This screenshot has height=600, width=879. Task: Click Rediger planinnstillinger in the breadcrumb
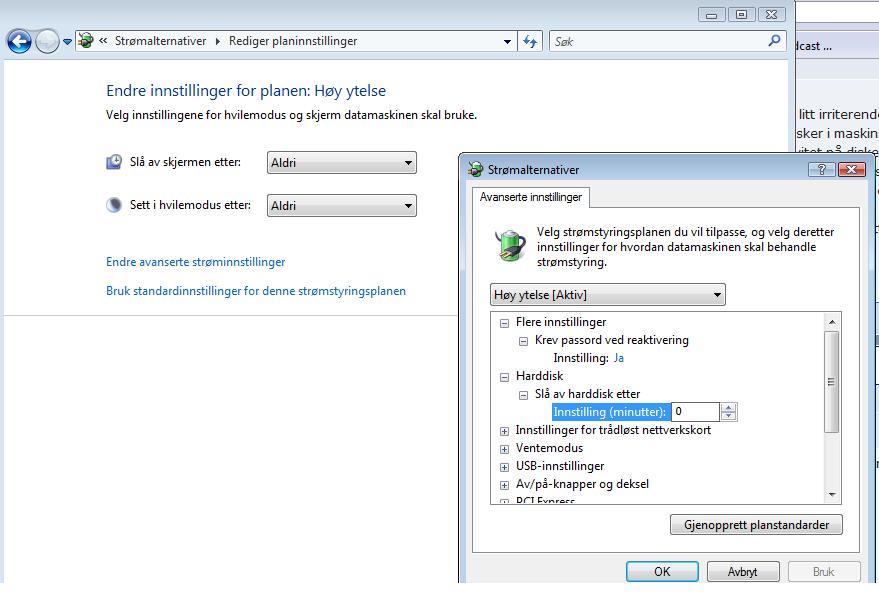tap(293, 41)
